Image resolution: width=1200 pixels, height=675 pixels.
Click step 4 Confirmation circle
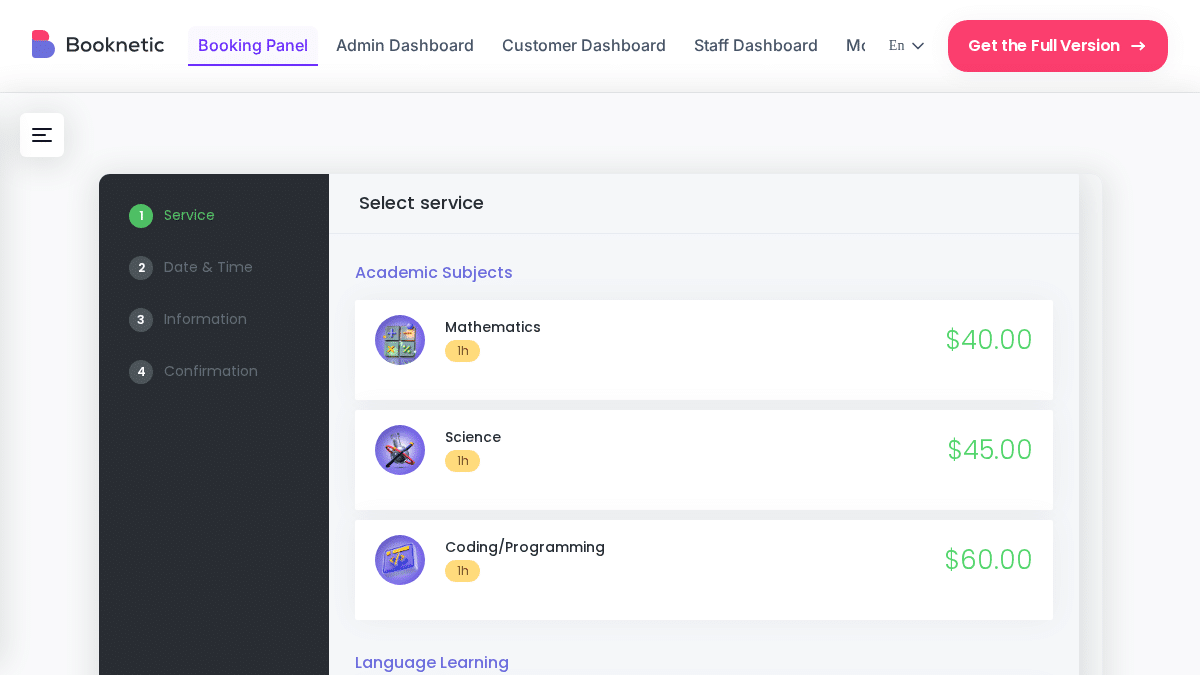(x=141, y=372)
